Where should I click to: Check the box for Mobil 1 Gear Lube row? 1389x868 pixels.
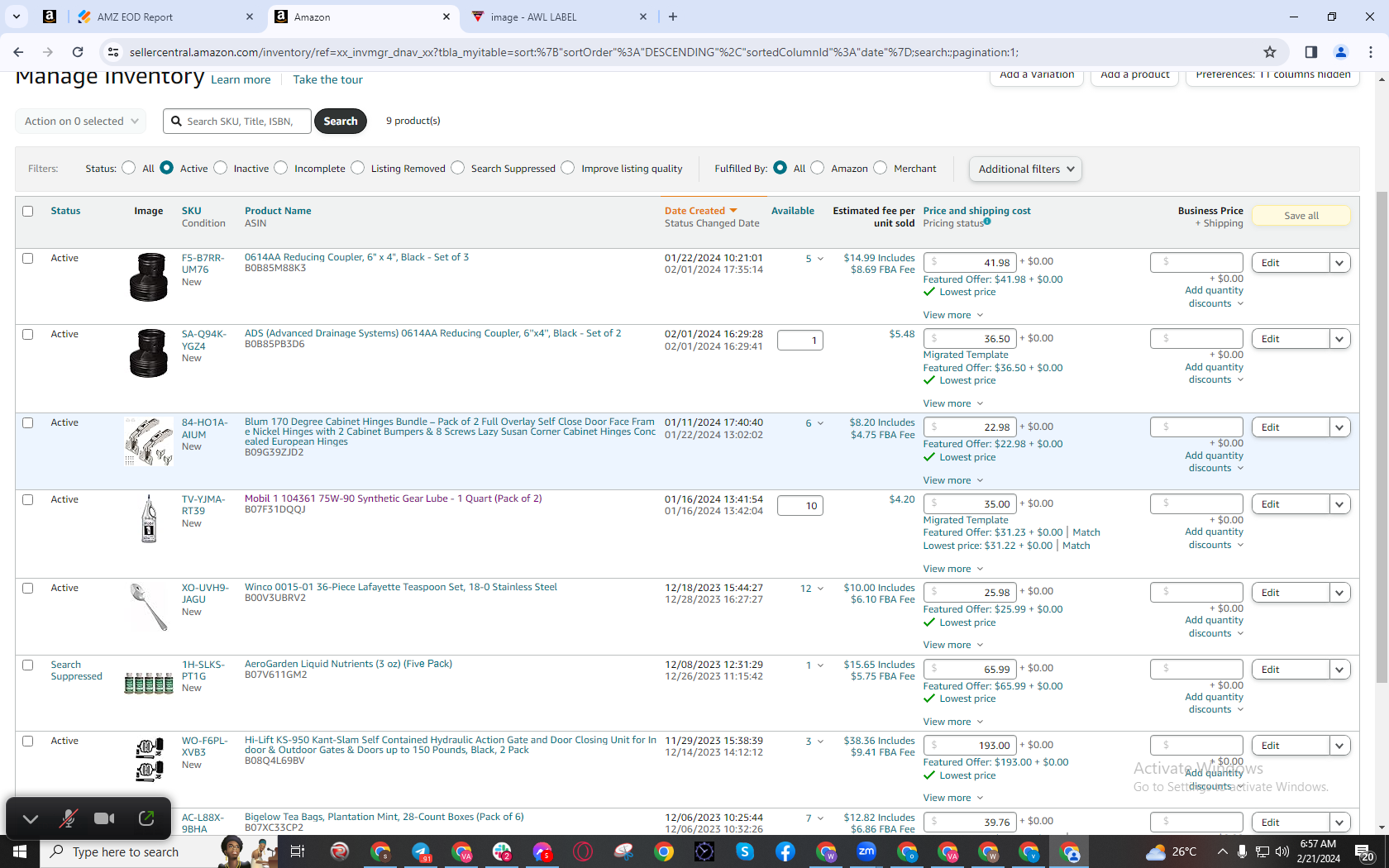[28, 499]
